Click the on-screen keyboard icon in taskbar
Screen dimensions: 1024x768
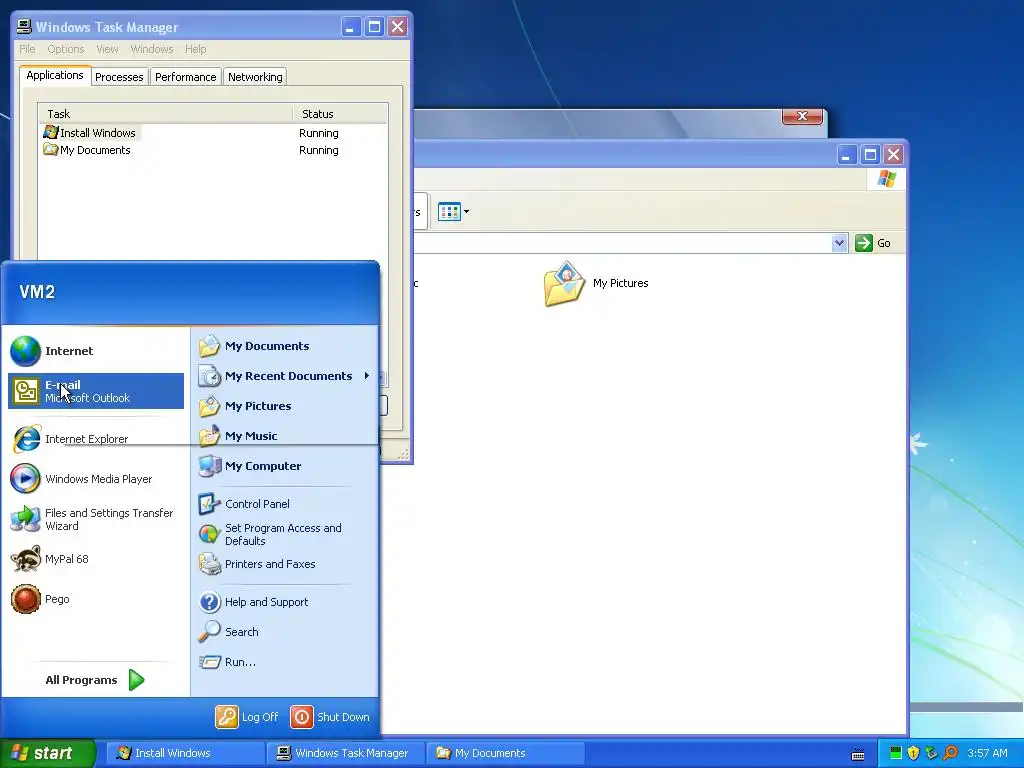pyautogui.click(x=857, y=754)
